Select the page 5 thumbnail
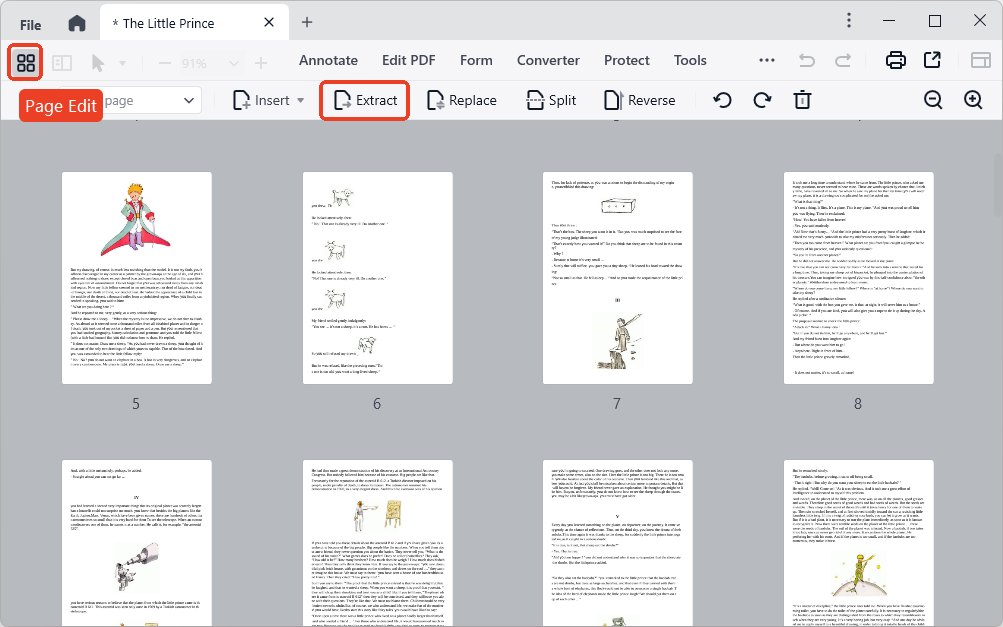Screen dimensions: 1003x627 [136, 278]
